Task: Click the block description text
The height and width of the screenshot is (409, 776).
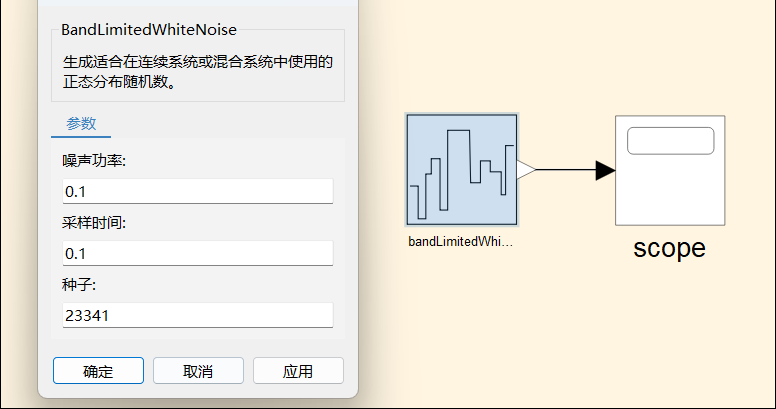Action: [x=197, y=73]
